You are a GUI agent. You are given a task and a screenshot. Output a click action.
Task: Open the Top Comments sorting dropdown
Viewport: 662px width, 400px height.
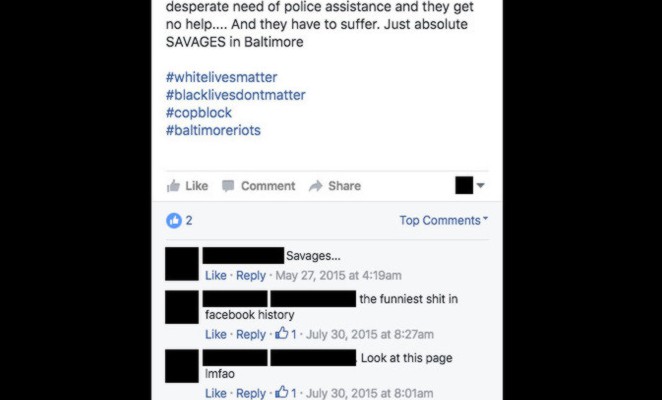coord(443,220)
